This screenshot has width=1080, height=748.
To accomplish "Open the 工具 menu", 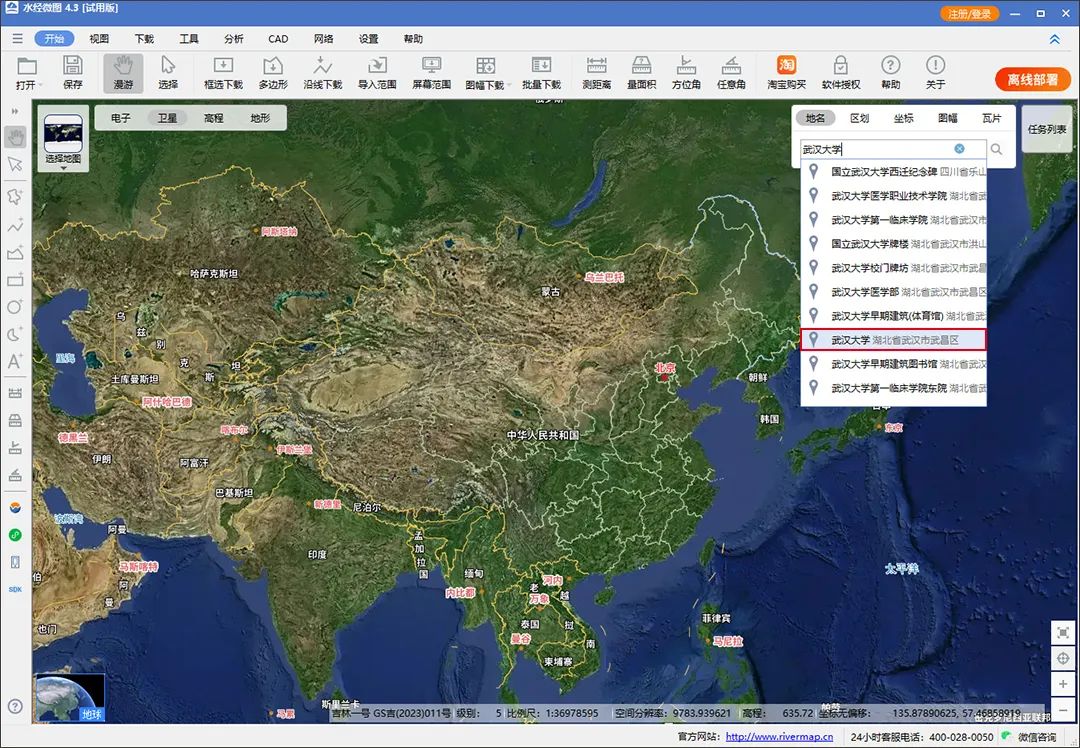I will pyautogui.click(x=189, y=39).
